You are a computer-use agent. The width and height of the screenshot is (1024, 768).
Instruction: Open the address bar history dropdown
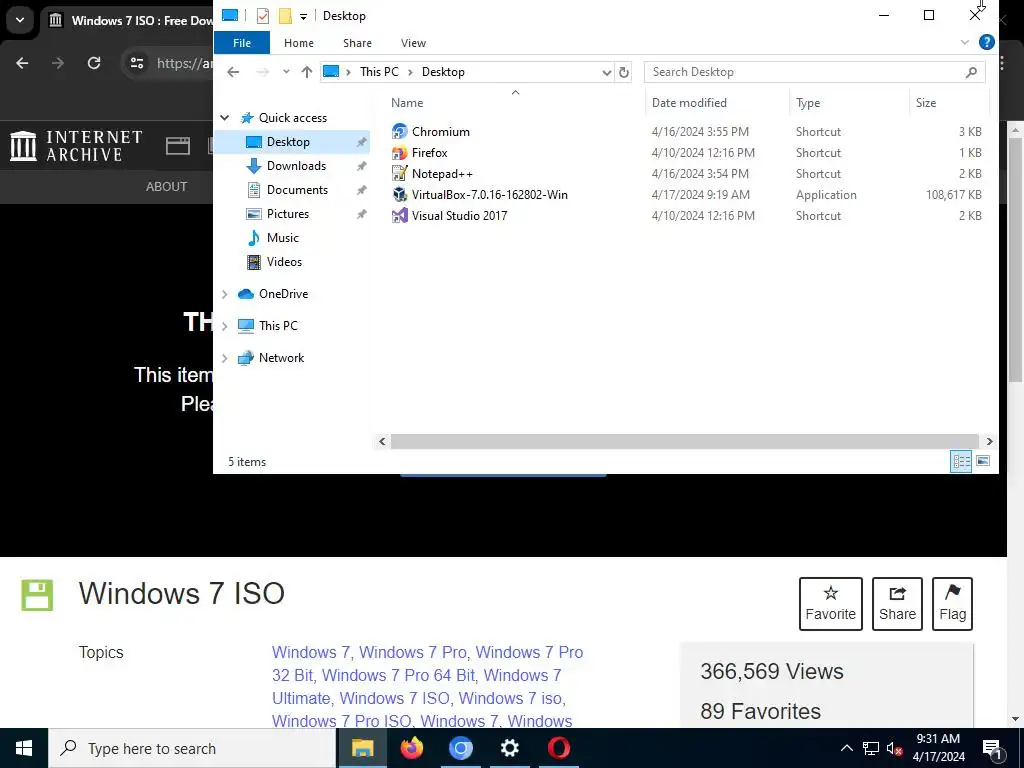tap(606, 72)
